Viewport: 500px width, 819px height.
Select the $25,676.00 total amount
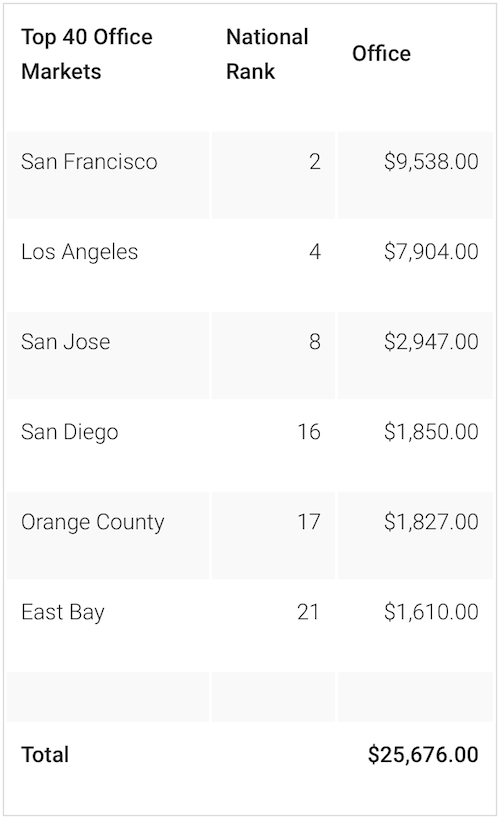click(x=423, y=755)
